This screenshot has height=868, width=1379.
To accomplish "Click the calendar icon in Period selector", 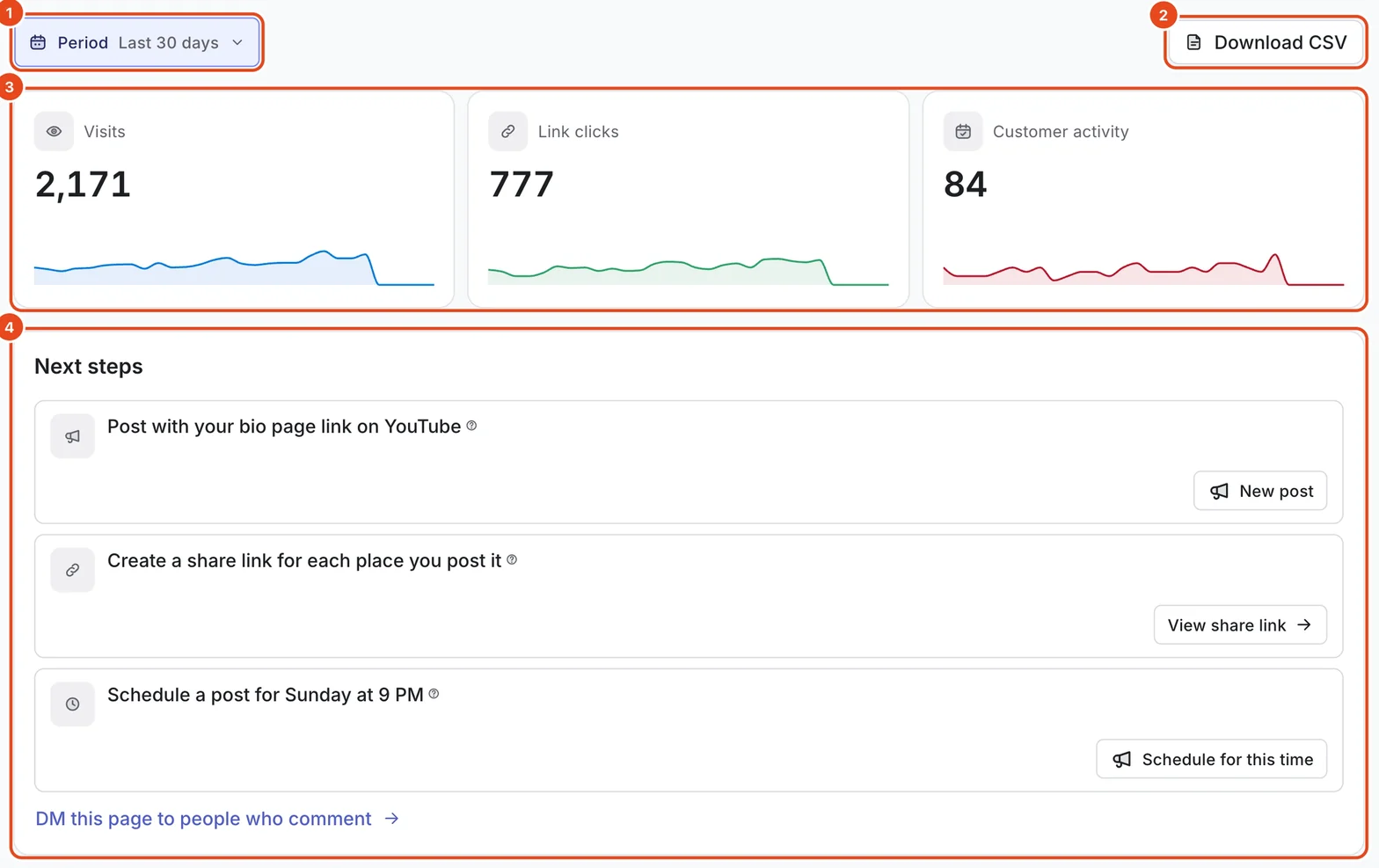I will click(38, 42).
